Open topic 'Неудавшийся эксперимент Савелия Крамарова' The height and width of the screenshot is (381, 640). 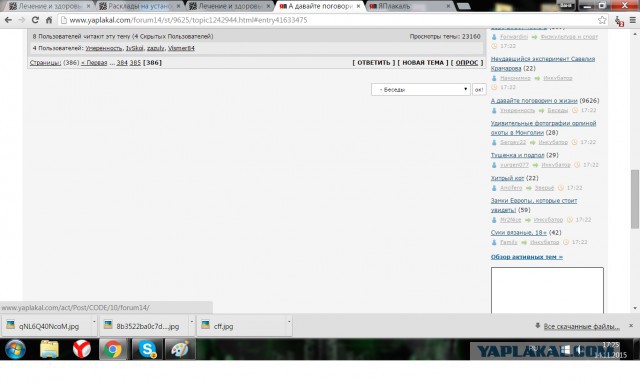point(542,63)
